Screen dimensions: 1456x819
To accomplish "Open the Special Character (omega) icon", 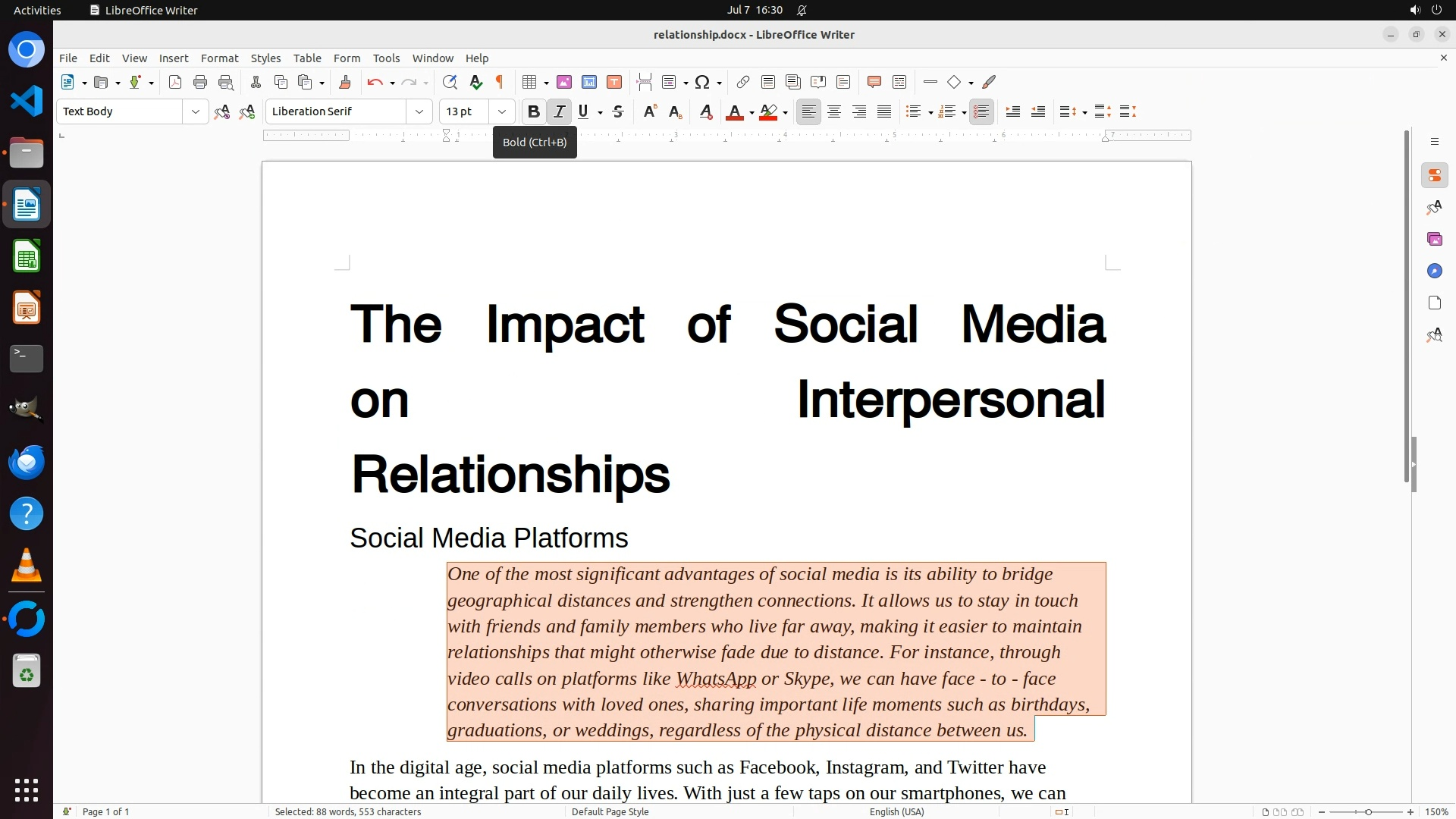I will pyautogui.click(x=702, y=82).
